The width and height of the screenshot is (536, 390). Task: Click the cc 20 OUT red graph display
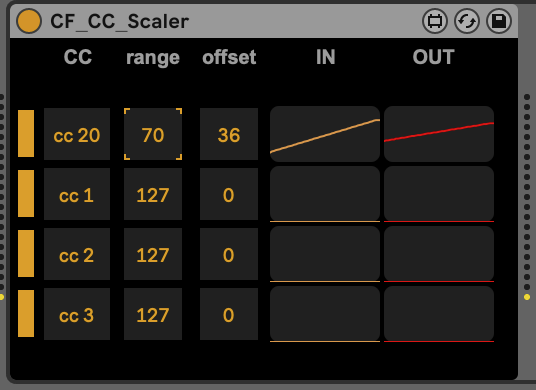[x=439, y=134]
